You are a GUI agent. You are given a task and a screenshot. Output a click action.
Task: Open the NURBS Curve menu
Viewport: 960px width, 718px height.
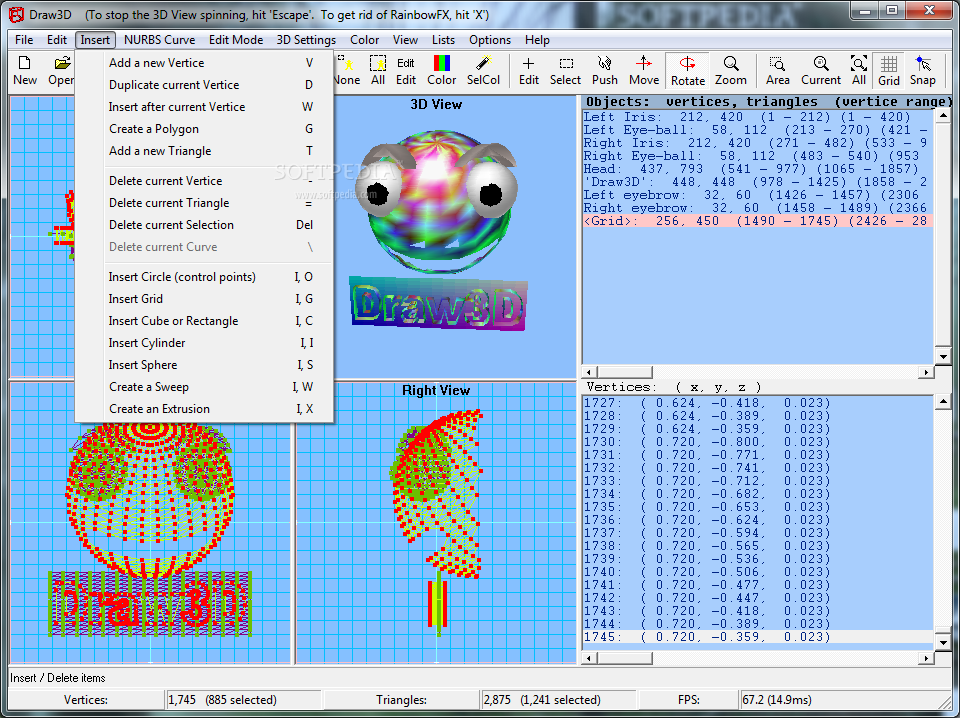click(x=159, y=40)
